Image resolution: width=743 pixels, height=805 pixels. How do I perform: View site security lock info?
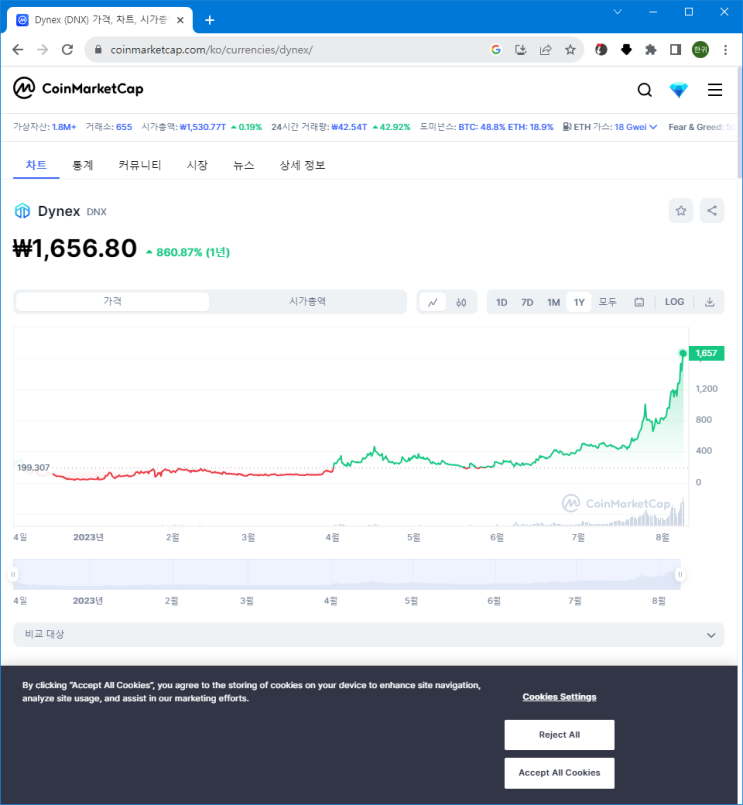pos(98,50)
